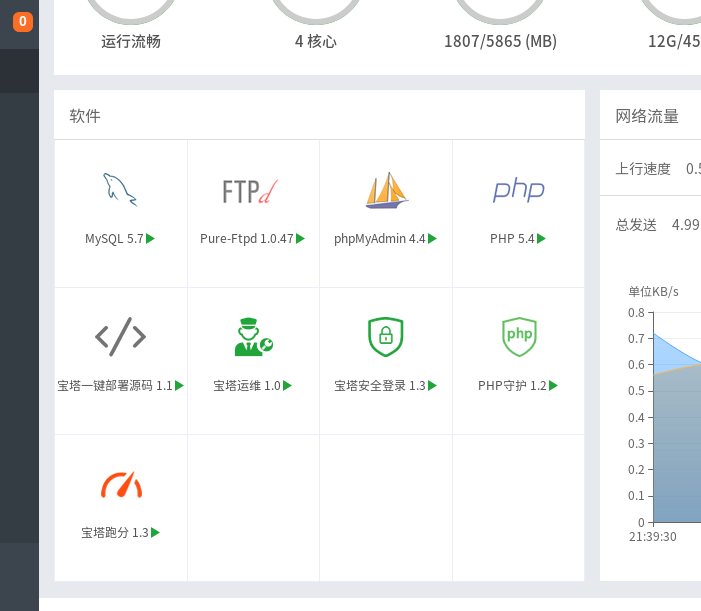Image resolution: width=701 pixels, height=611 pixels.
Task: Open the MySQL dolphin icon
Action: point(120,190)
